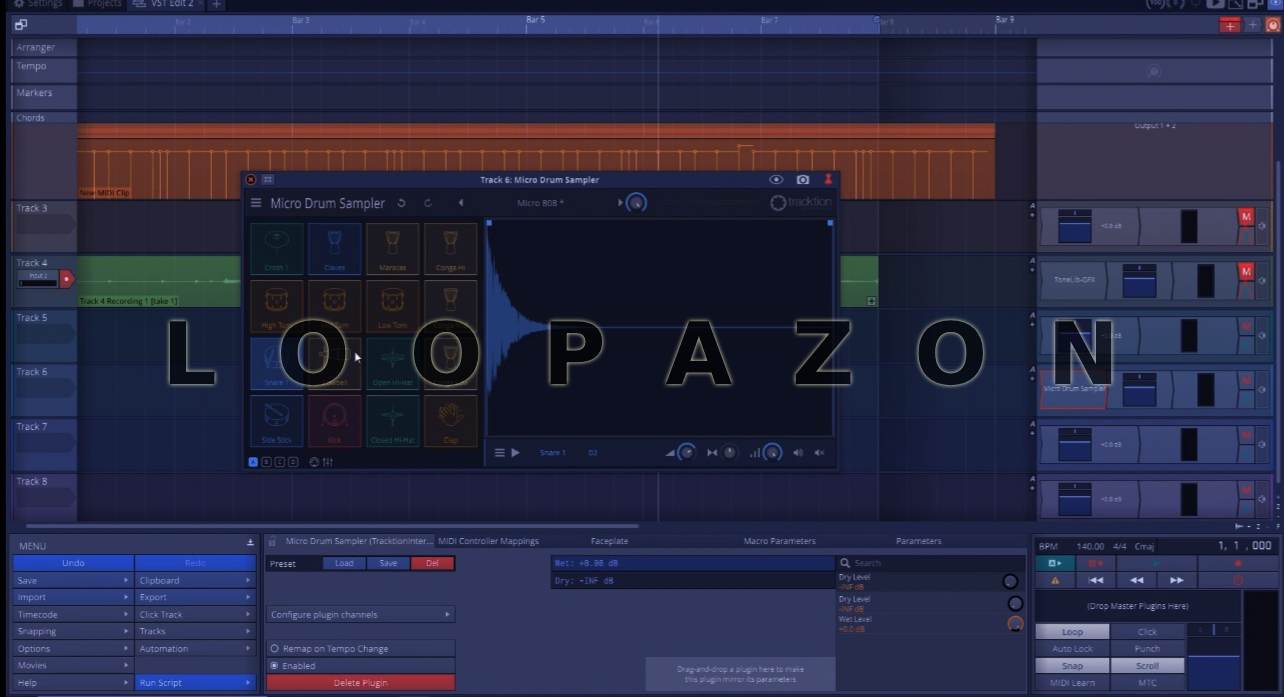Screen dimensions: 1284x697
Task: Click the Delete Plugin button
Action: tap(360, 682)
